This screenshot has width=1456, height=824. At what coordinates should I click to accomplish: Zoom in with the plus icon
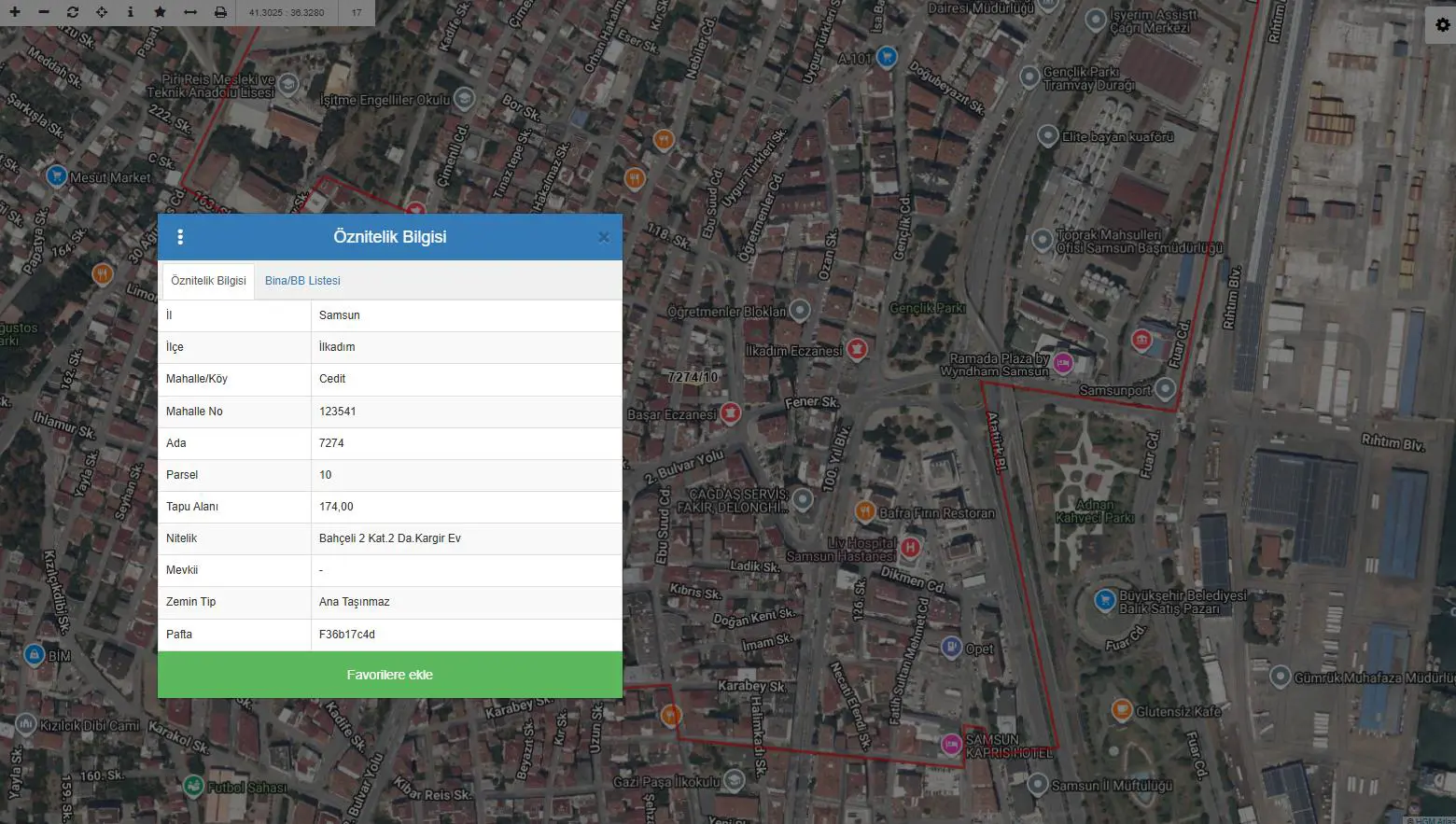pos(14,12)
